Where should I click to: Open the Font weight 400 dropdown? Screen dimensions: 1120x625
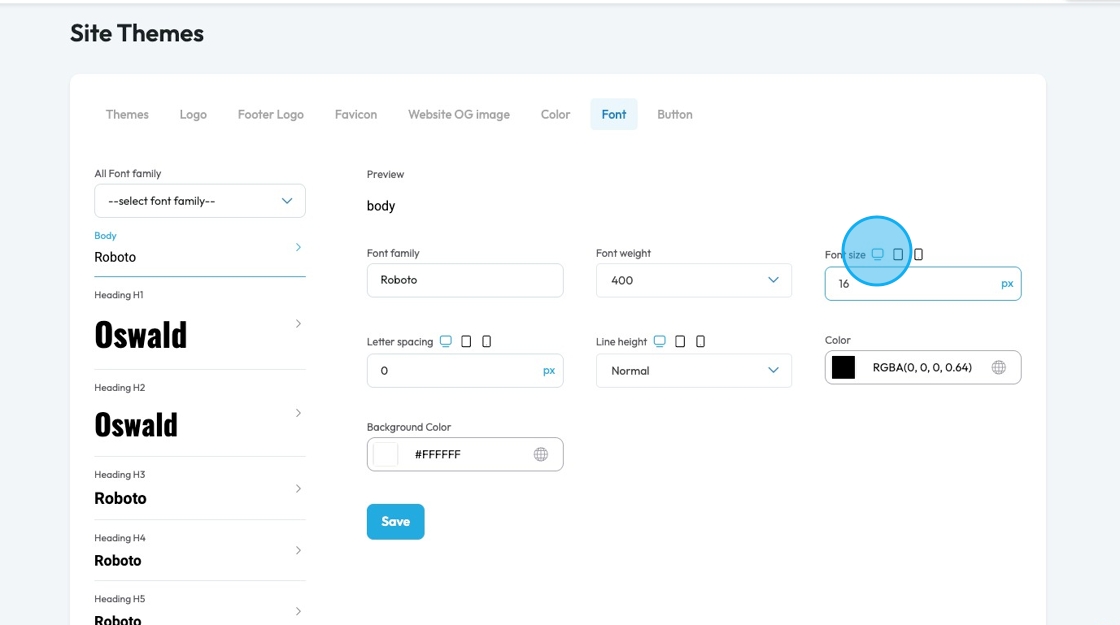(694, 280)
